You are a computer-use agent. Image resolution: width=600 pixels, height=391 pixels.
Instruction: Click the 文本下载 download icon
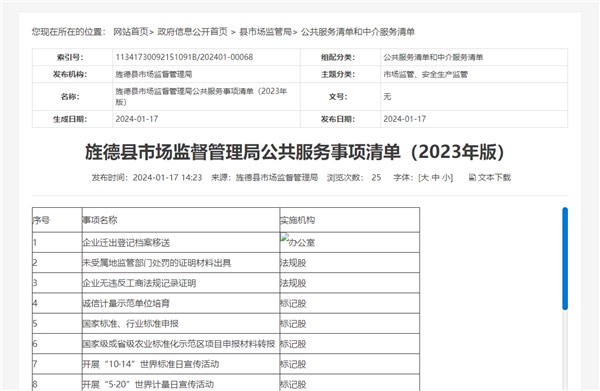pyautogui.click(x=473, y=177)
